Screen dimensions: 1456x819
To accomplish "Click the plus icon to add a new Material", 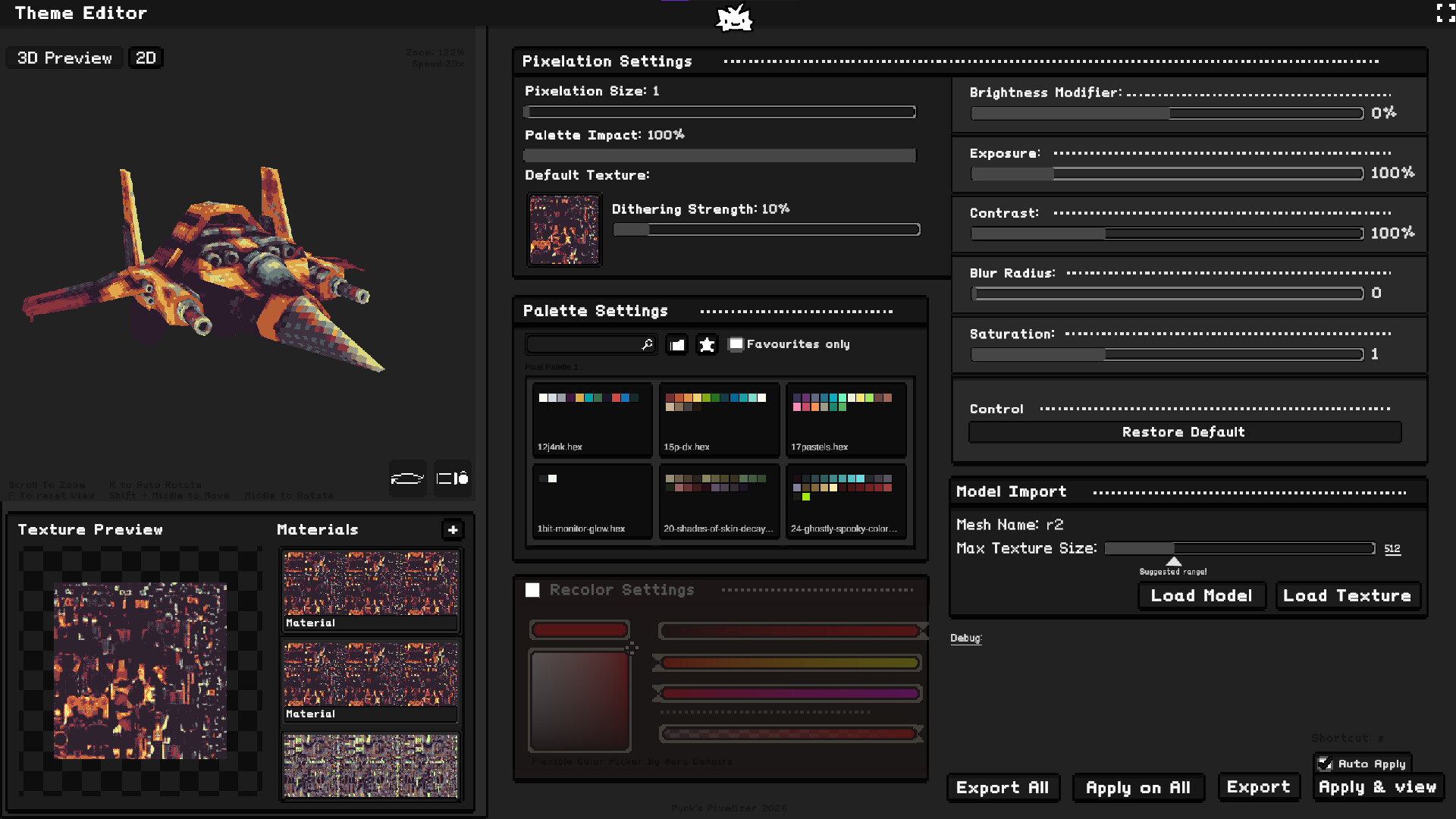I will (453, 530).
